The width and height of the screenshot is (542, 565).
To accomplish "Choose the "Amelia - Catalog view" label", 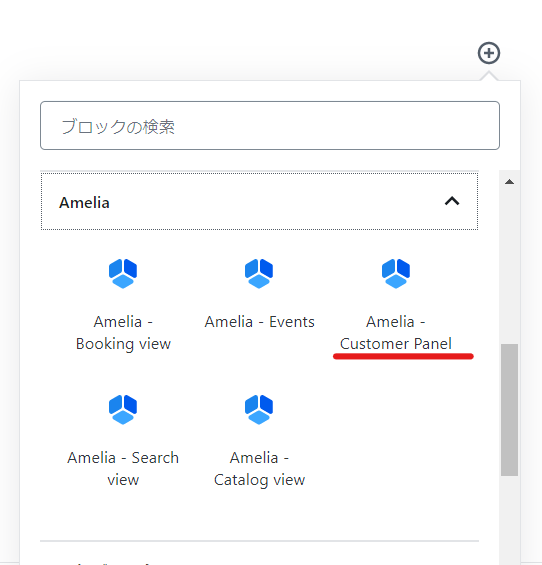I will pos(259,468).
